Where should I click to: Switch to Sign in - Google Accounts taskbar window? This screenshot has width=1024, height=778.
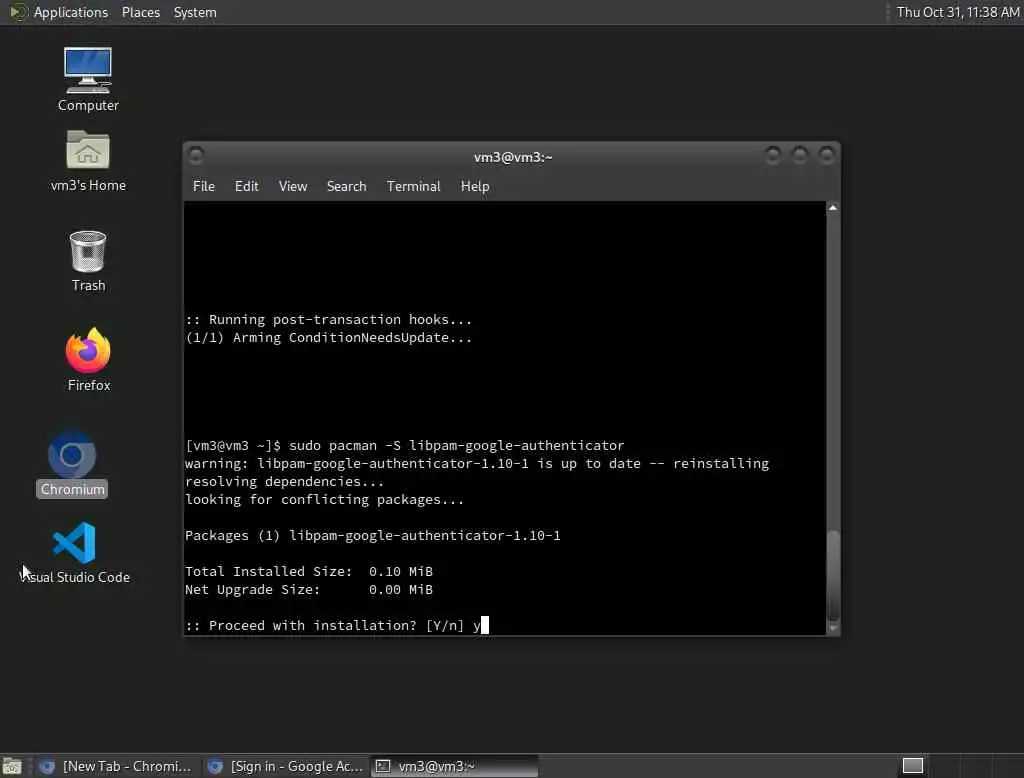click(x=285, y=766)
